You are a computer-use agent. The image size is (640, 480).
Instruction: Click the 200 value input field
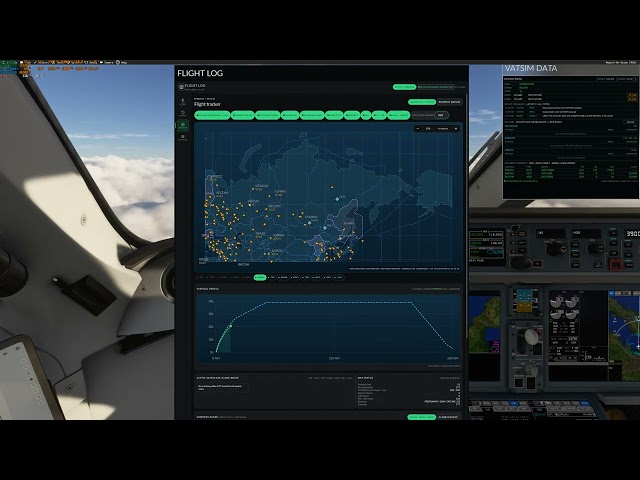pos(441,115)
